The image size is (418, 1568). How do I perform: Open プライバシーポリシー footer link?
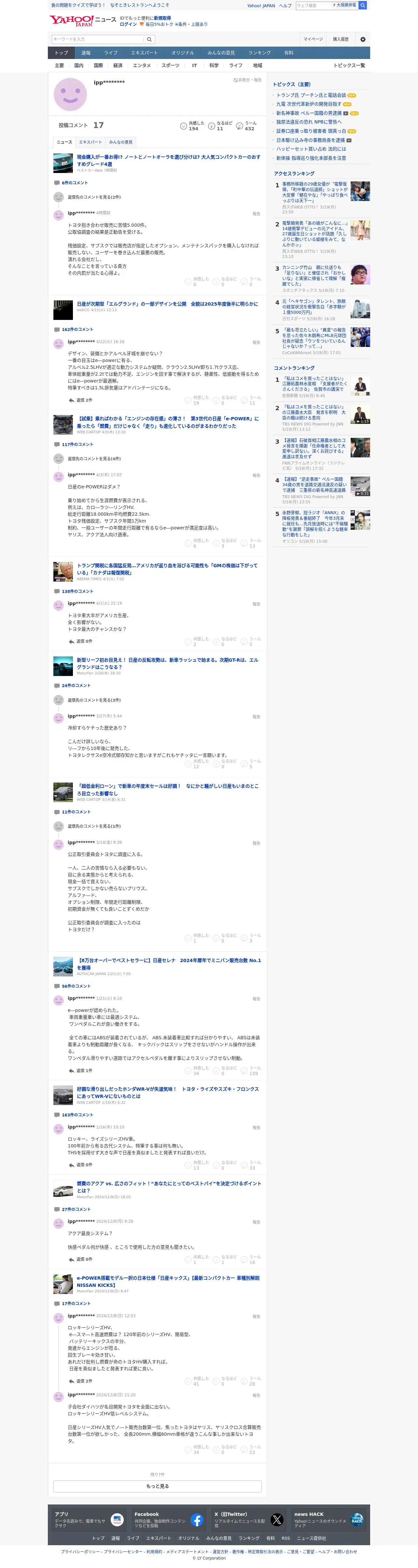(80, 1552)
